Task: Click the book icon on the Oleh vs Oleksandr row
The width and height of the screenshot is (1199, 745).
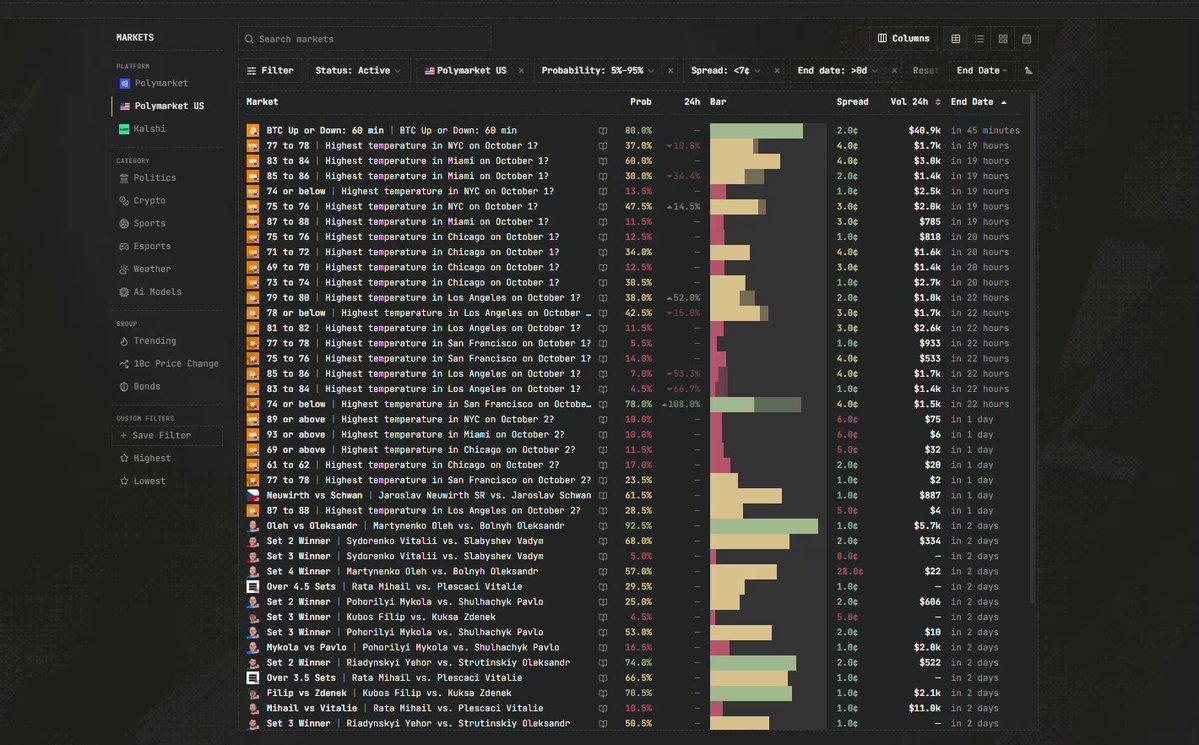Action: pos(603,526)
